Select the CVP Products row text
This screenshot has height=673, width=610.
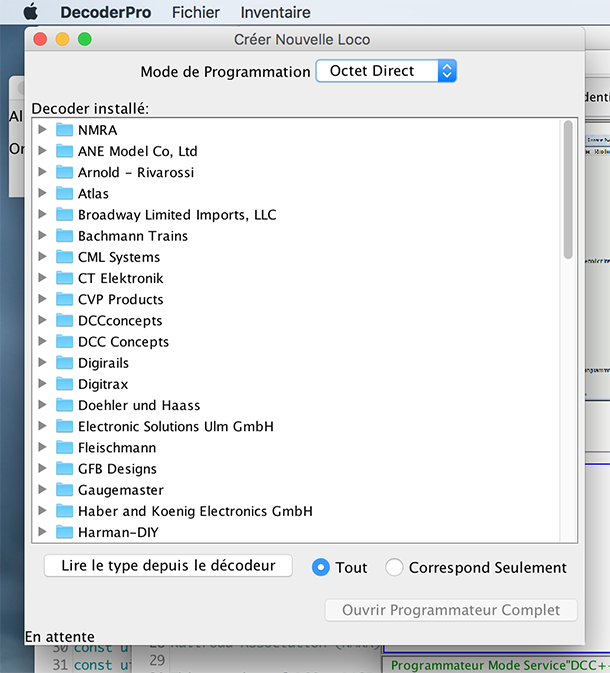[x=121, y=299]
